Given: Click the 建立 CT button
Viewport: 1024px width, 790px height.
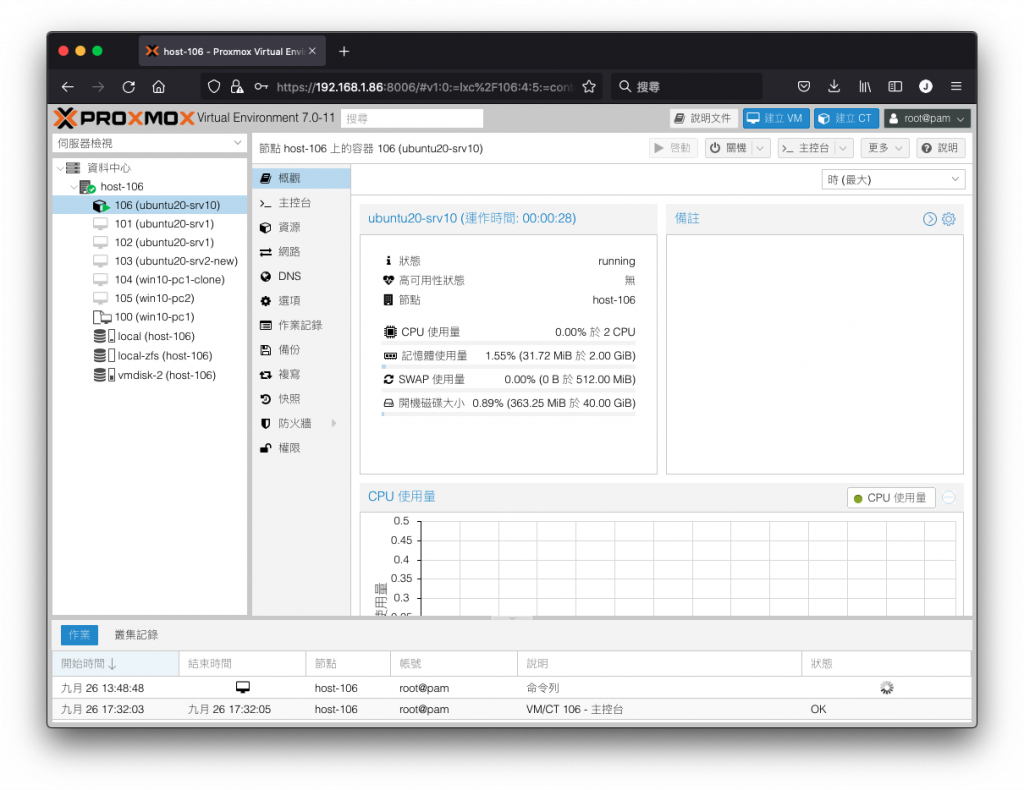Looking at the screenshot, I should click(x=846, y=118).
